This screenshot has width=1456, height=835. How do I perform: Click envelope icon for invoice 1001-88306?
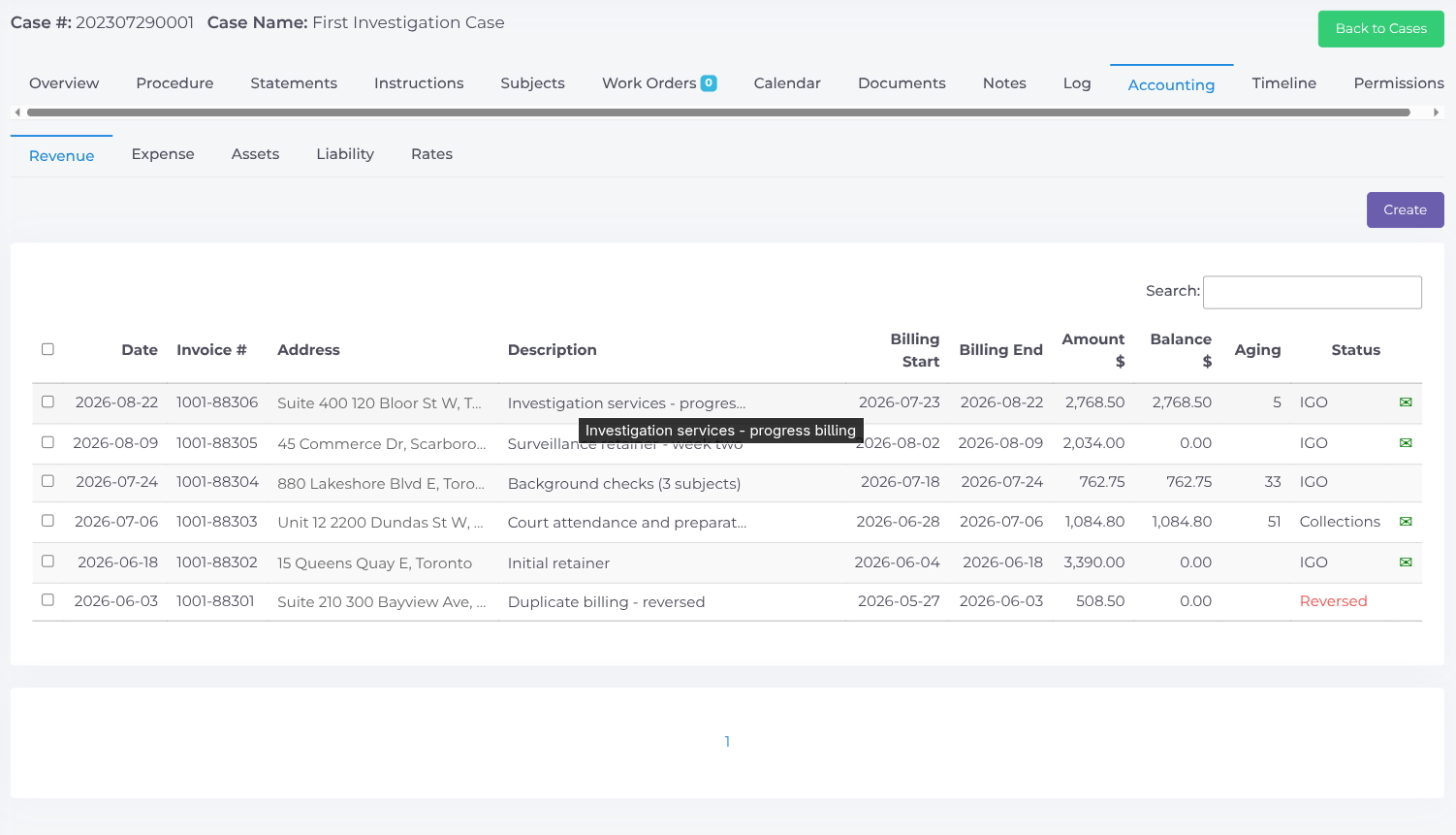pyautogui.click(x=1406, y=402)
